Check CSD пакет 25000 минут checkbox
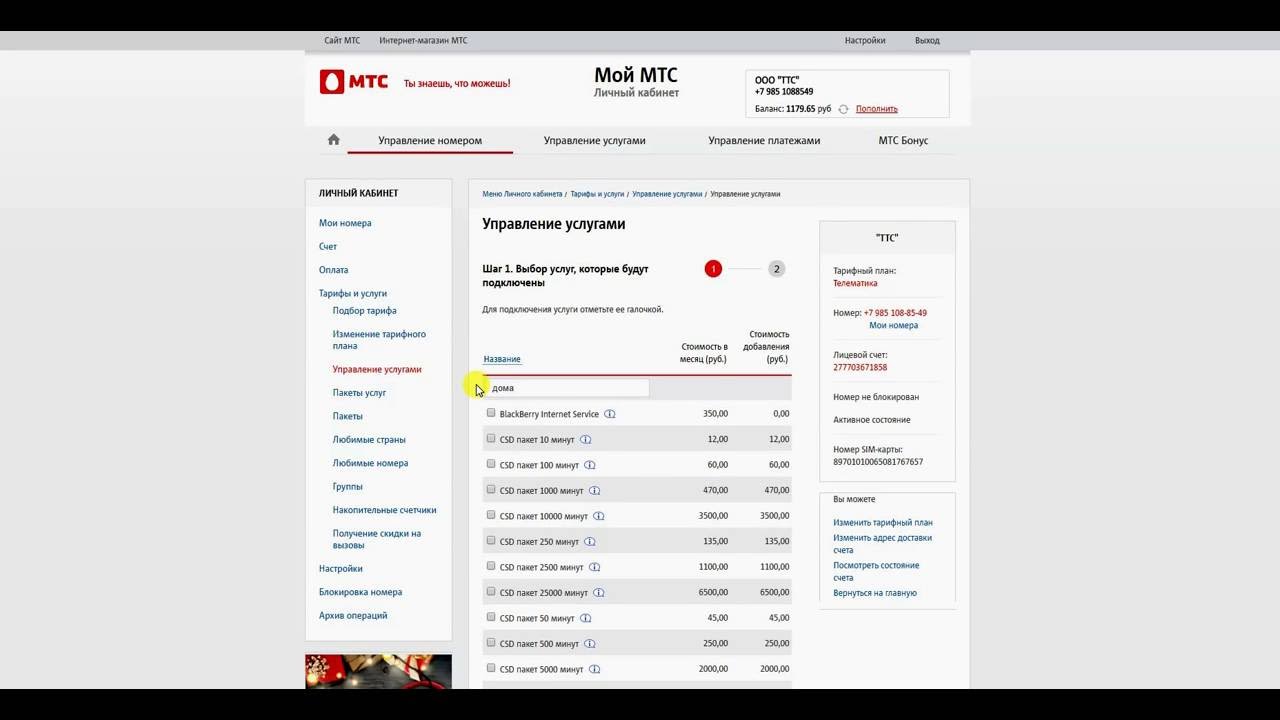 click(x=491, y=591)
